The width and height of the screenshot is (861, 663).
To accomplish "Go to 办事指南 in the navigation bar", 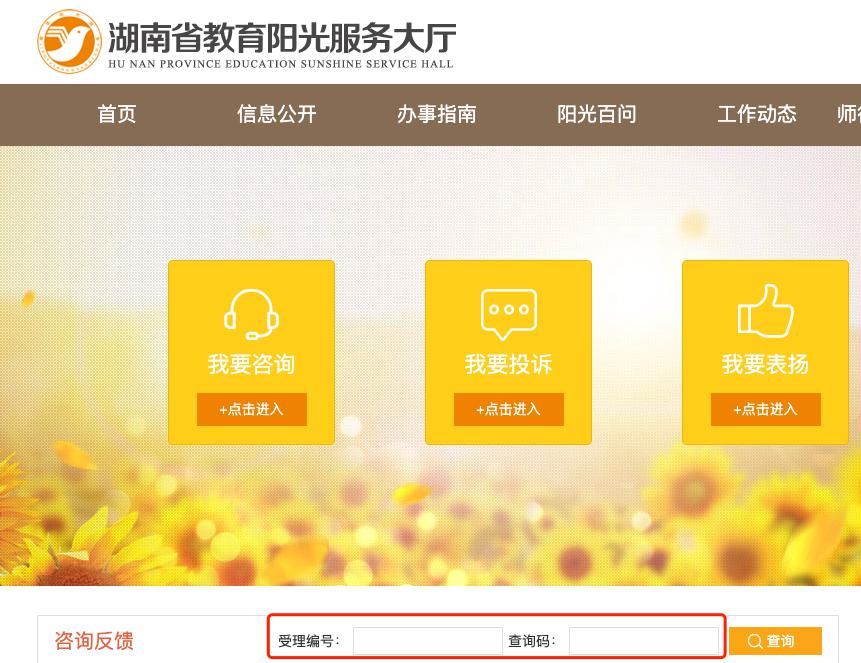I will point(437,114).
